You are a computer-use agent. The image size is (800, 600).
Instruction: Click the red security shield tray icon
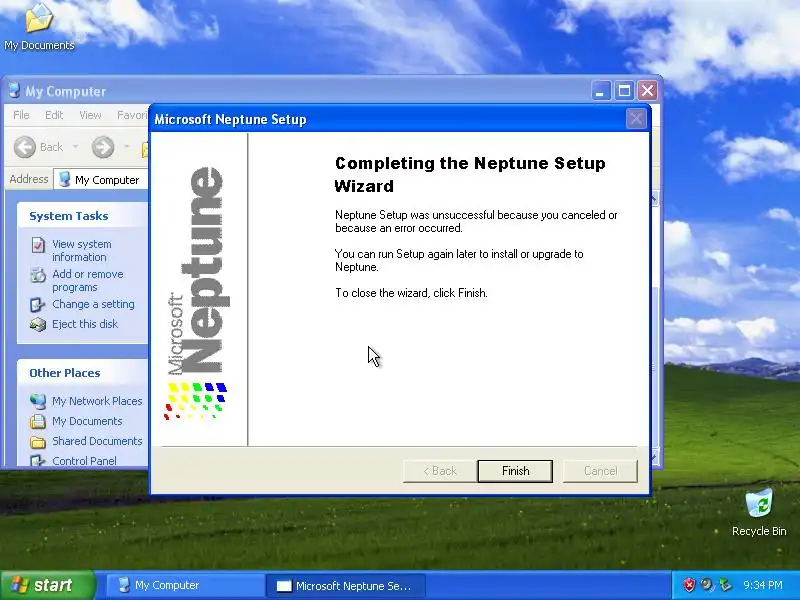point(689,585)
